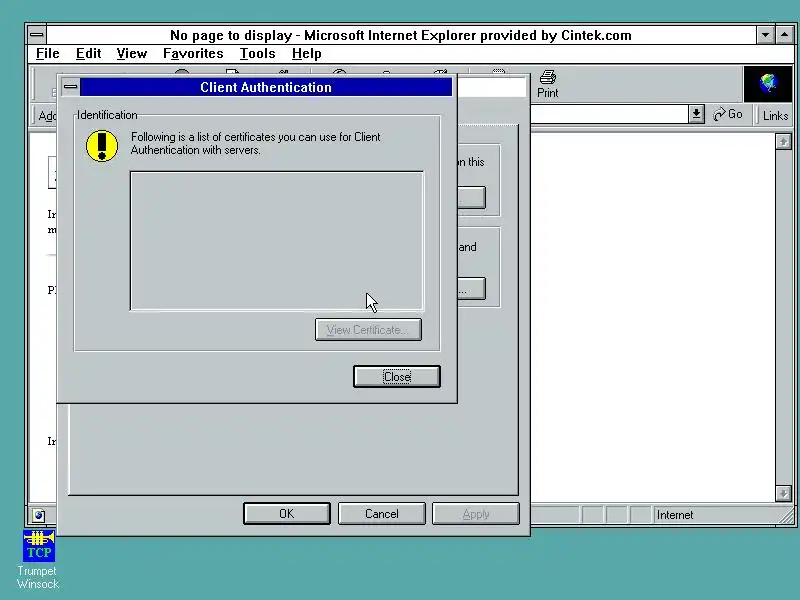Click the Print toolbar icon
Viewport: 800px width, 600px height.
547,84
